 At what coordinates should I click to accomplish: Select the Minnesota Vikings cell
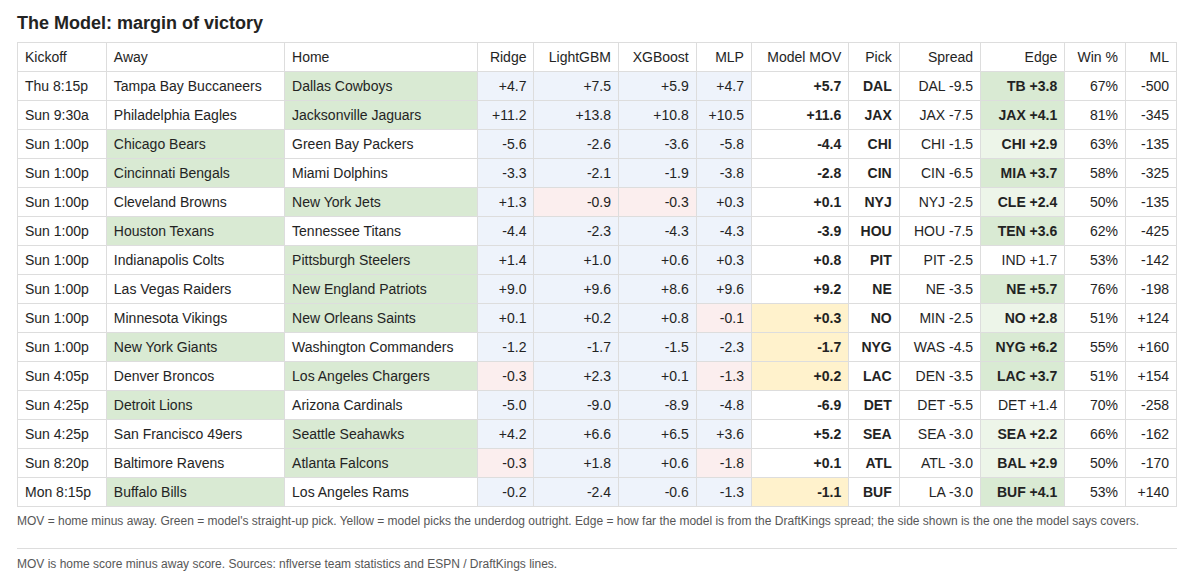click(x=196, y=318)
